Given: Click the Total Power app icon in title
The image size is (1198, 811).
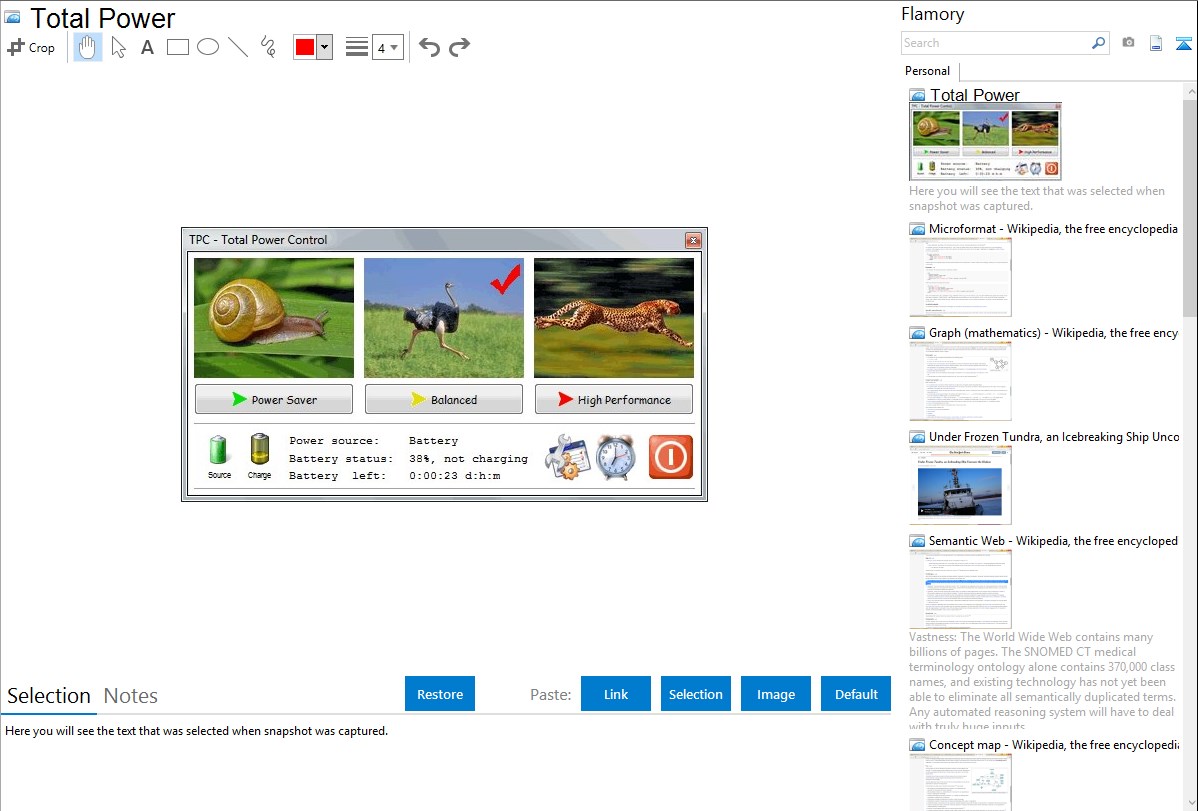Looking at the screenshot, I should click(x=12, y=17).
